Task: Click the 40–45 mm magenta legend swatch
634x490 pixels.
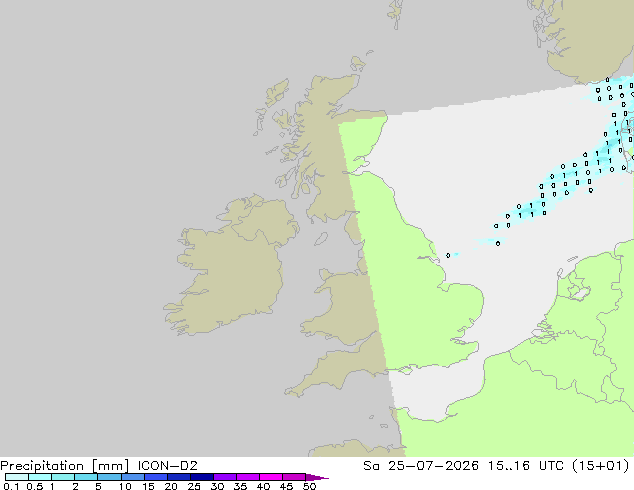Action: [x=271, y=477]
